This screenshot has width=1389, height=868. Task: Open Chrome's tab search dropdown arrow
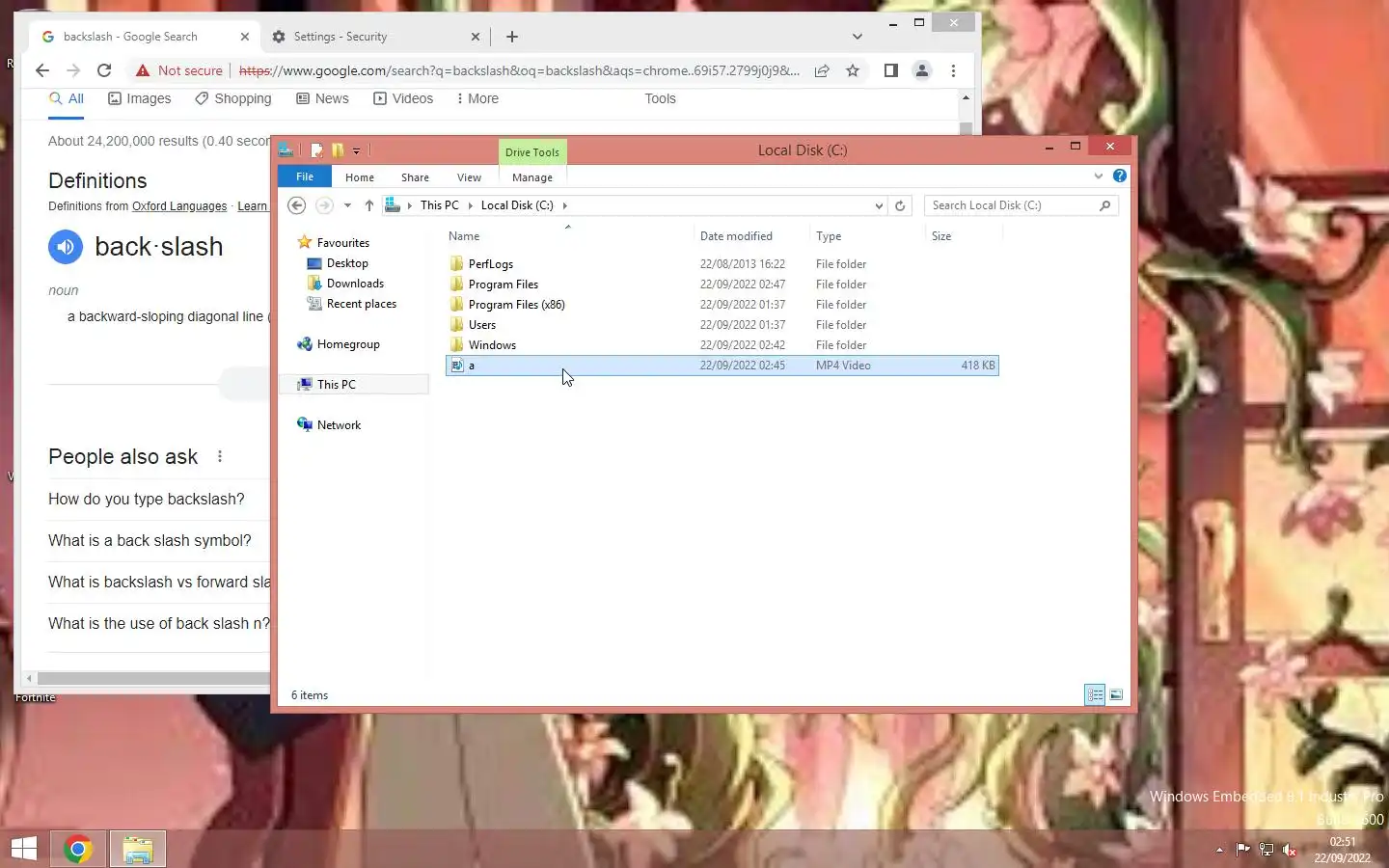click(857, 37)
